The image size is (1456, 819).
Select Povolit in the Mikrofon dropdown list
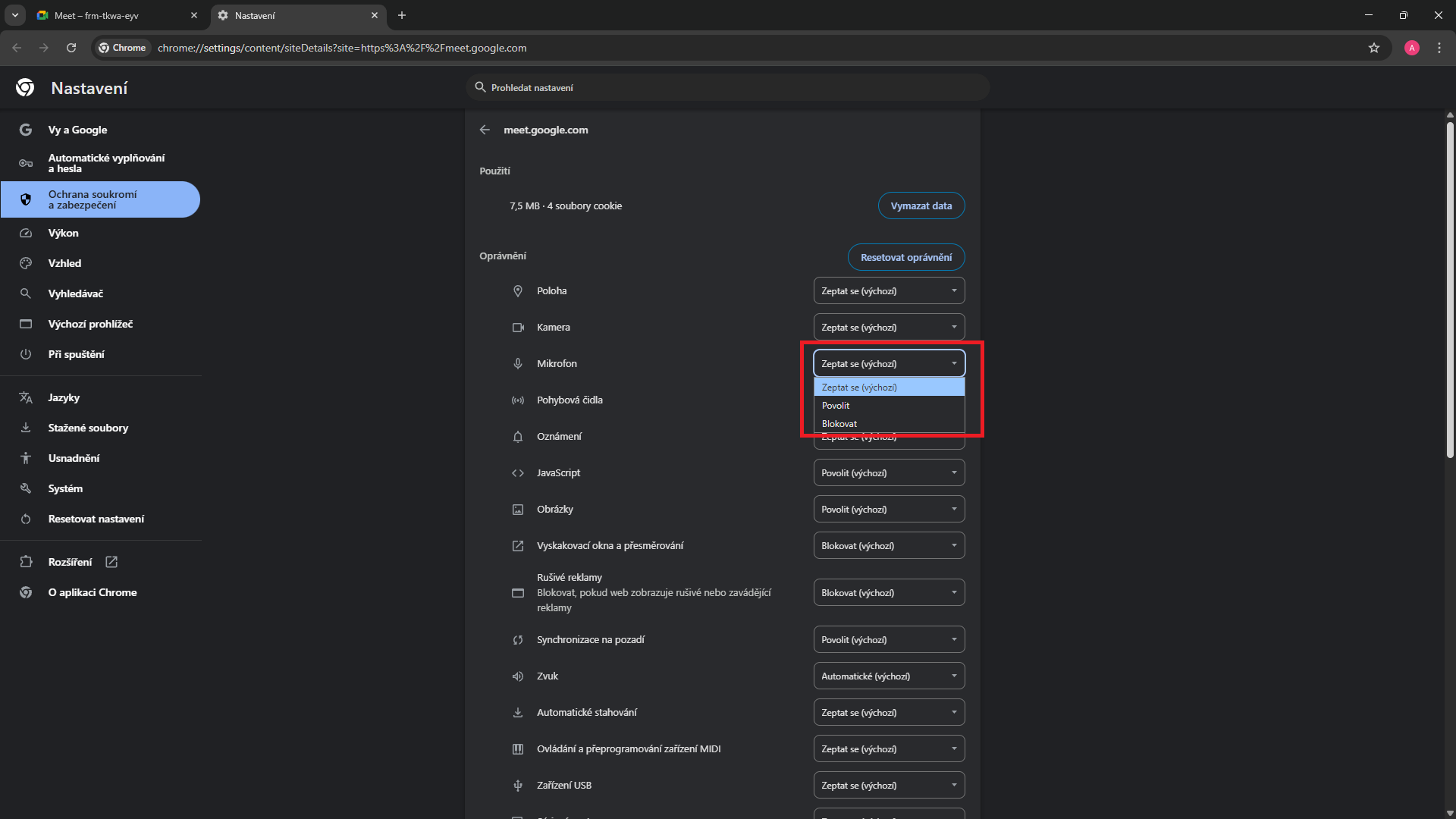836,406
